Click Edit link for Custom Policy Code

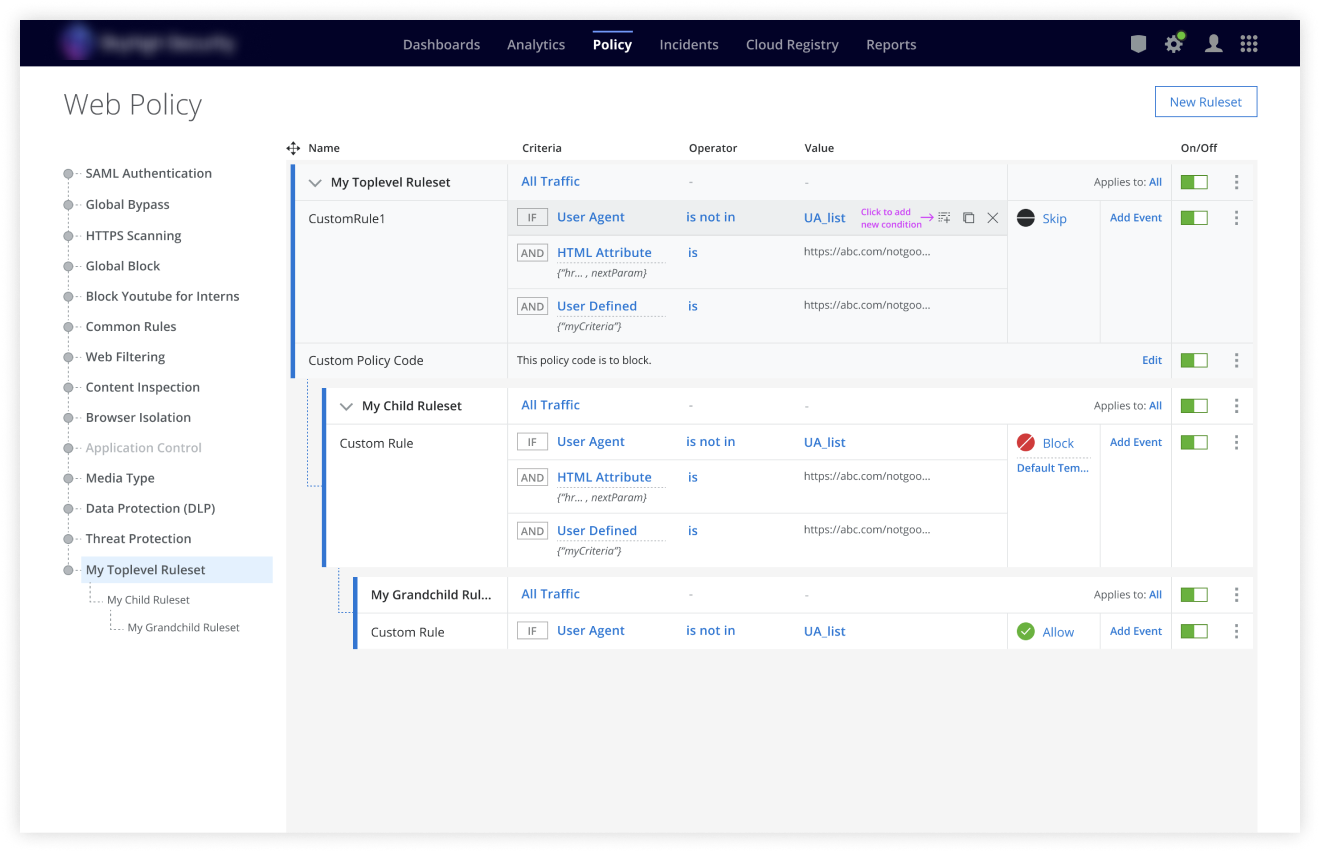coord(1152,360)
